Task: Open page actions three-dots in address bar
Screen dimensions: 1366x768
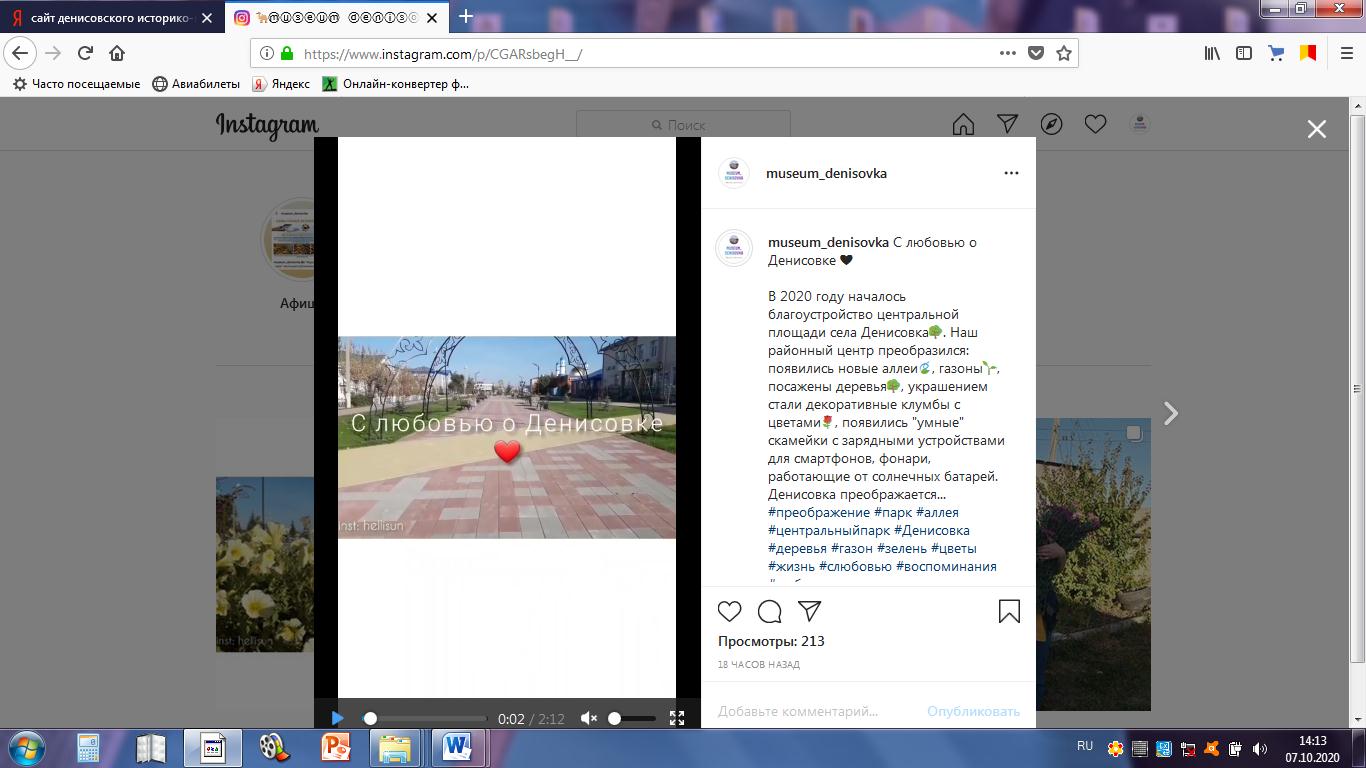Action: 1008,54
